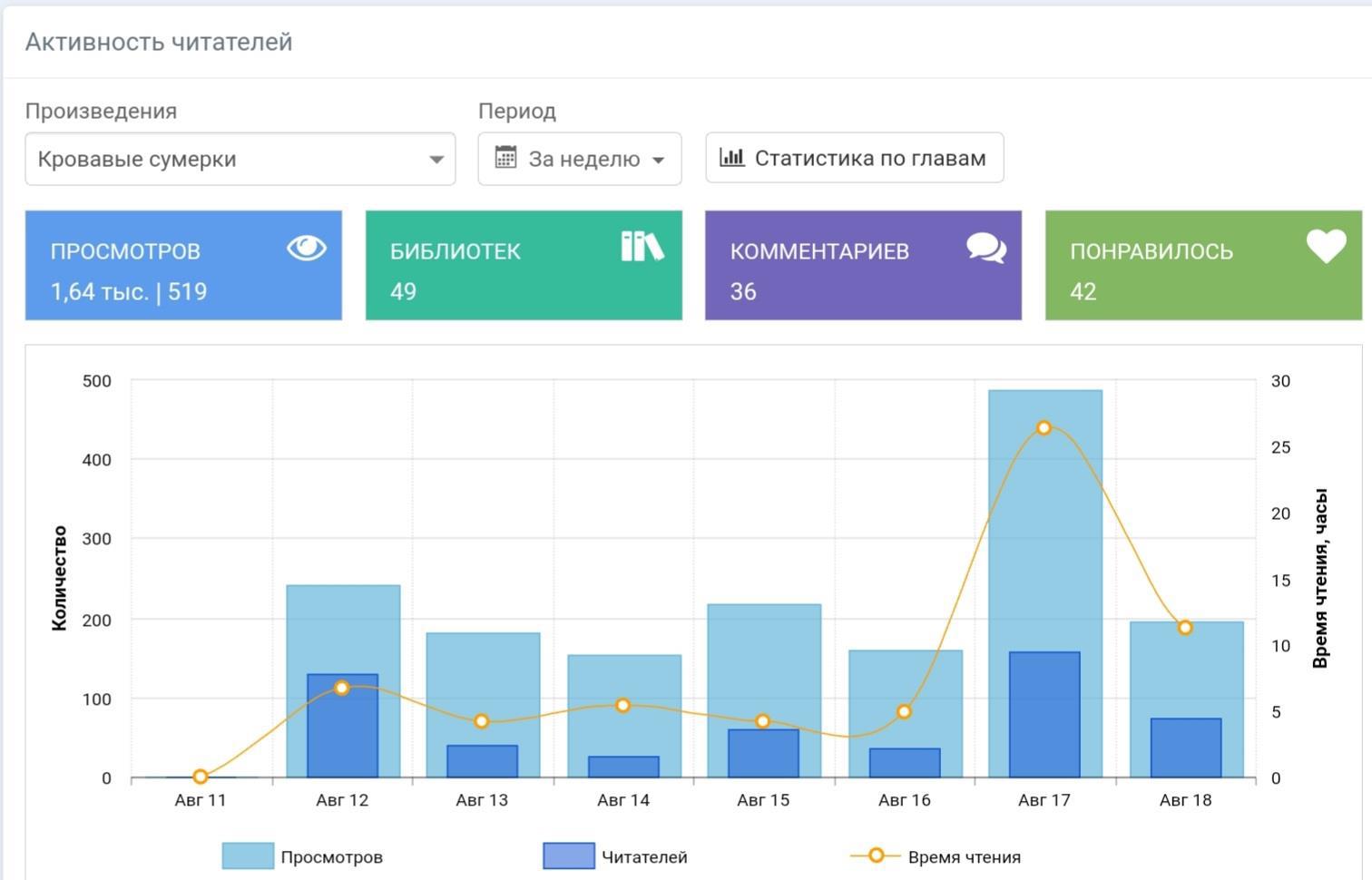Expand the За неделю period dropdown
The image size is (1372, 880).
point(580,160)
